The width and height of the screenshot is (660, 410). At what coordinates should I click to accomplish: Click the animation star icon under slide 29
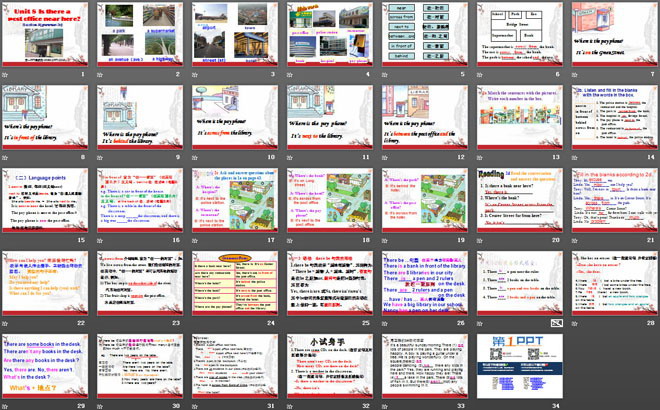tap(5, 406)
